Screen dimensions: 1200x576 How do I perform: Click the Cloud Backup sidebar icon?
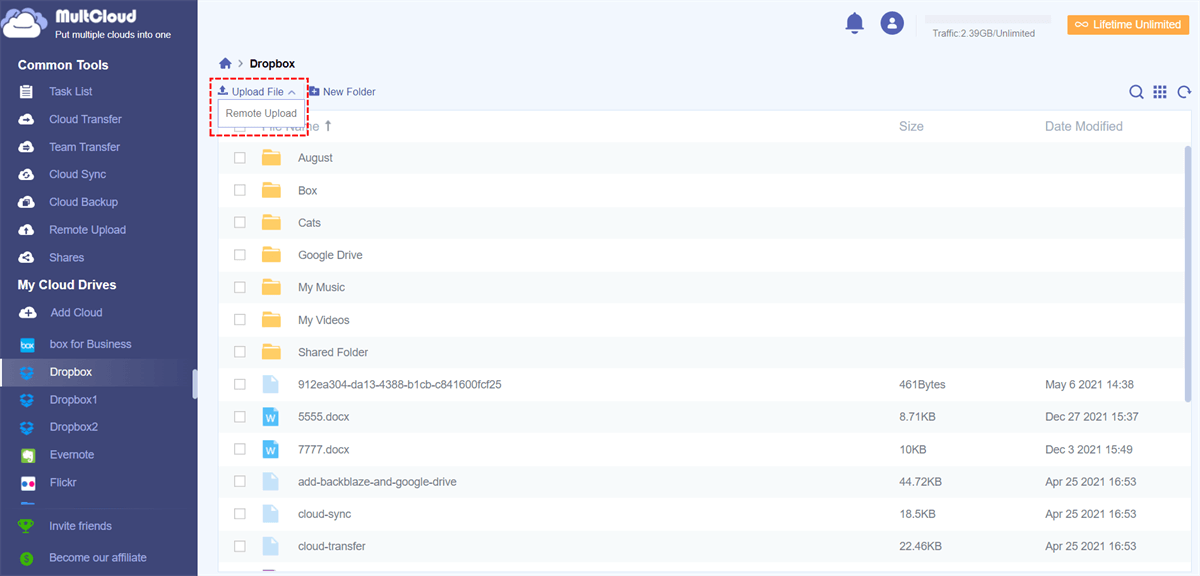click(27, 202)
